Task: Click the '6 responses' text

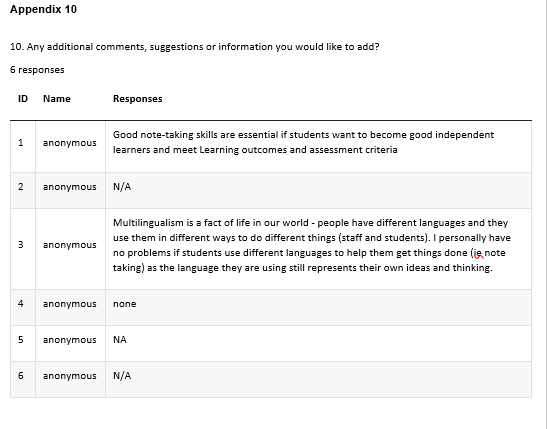Action: point(37,70)
